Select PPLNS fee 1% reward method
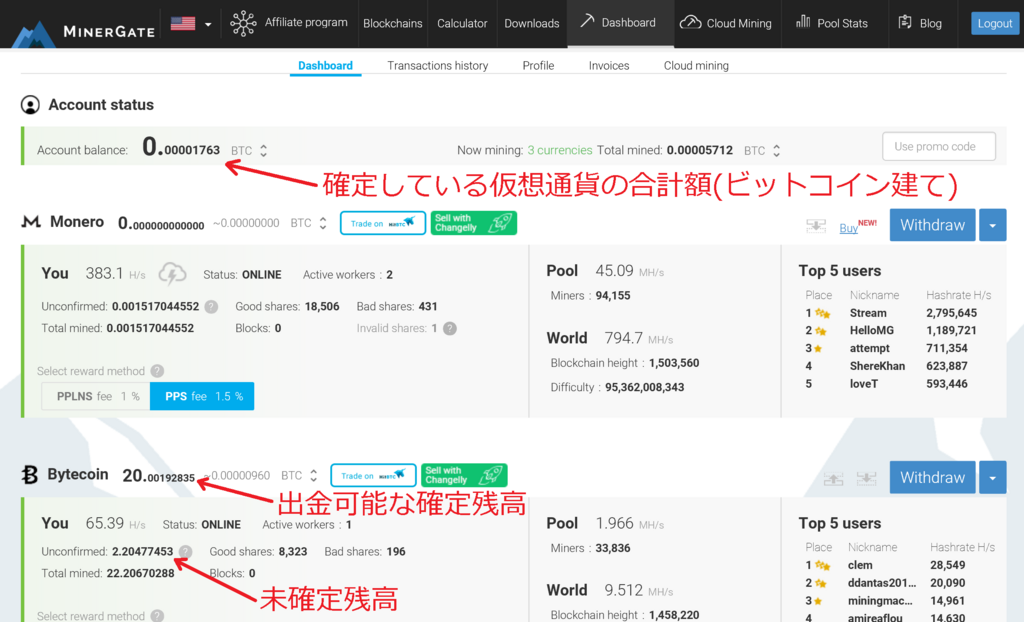The image size is (1024, 622). (96, 396)
